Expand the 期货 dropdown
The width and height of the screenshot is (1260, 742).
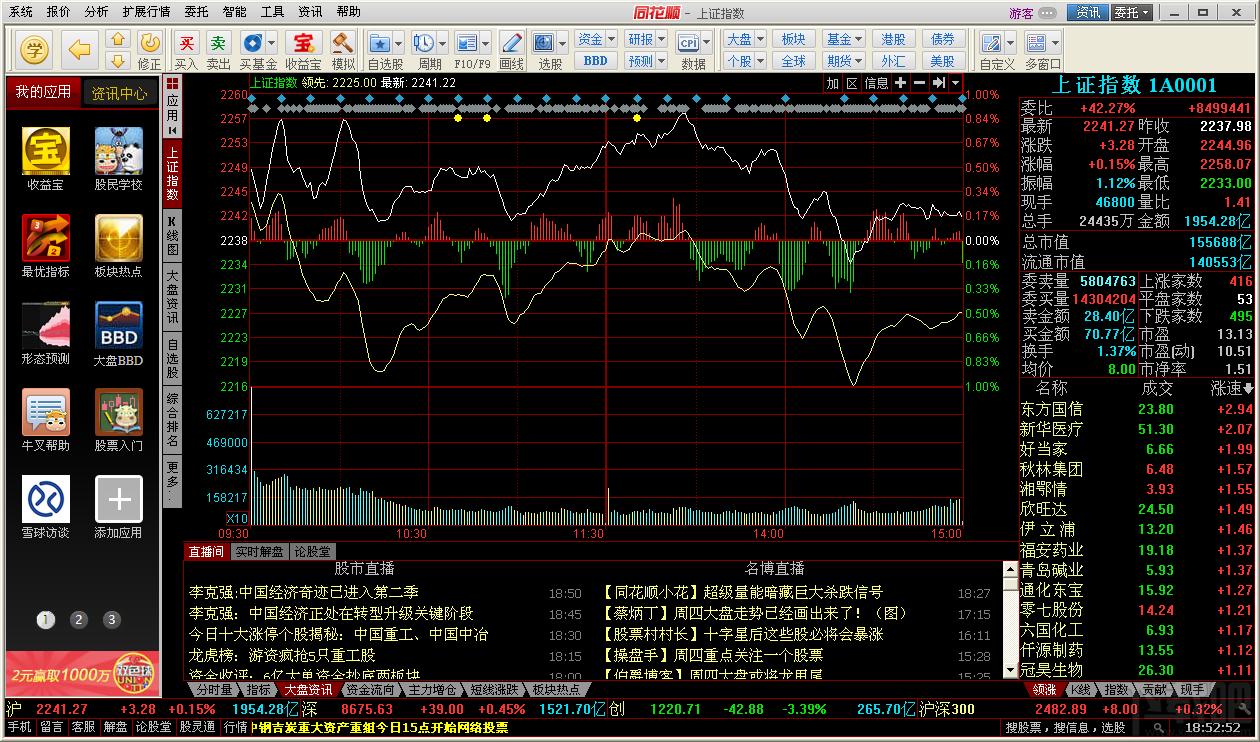click(859, 61)
